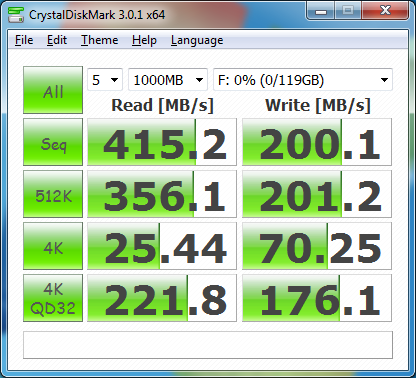Screen dimensions: 416x378
Task: Open the Theme menu
Action: point(100,40)
